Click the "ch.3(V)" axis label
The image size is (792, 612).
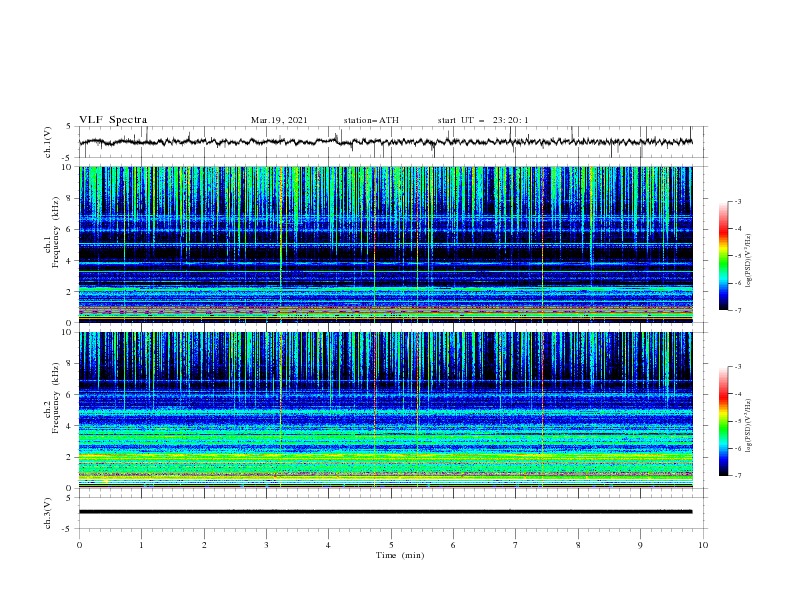click(48, 513)
